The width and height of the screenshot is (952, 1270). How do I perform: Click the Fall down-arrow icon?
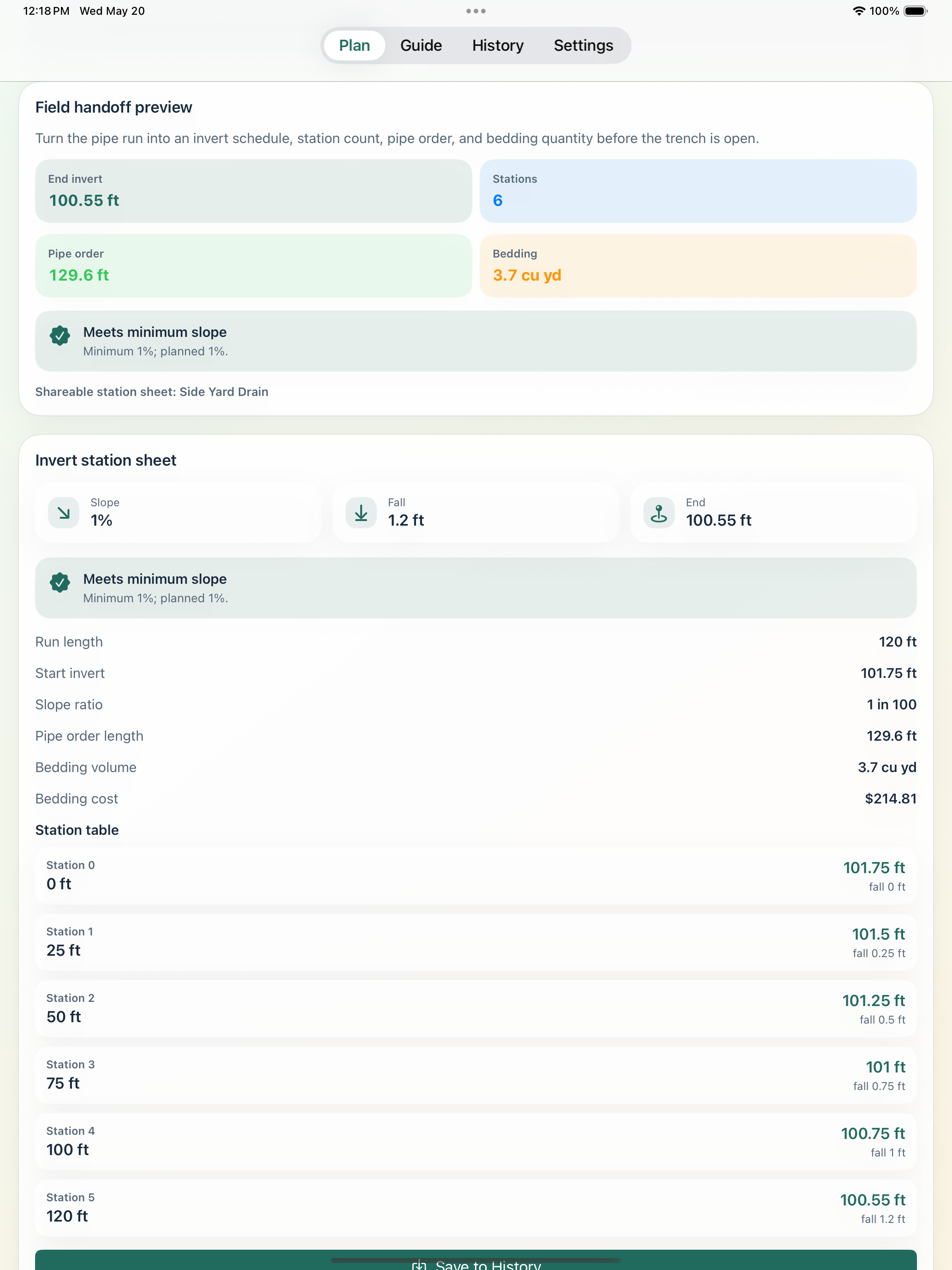click(361, 513)
